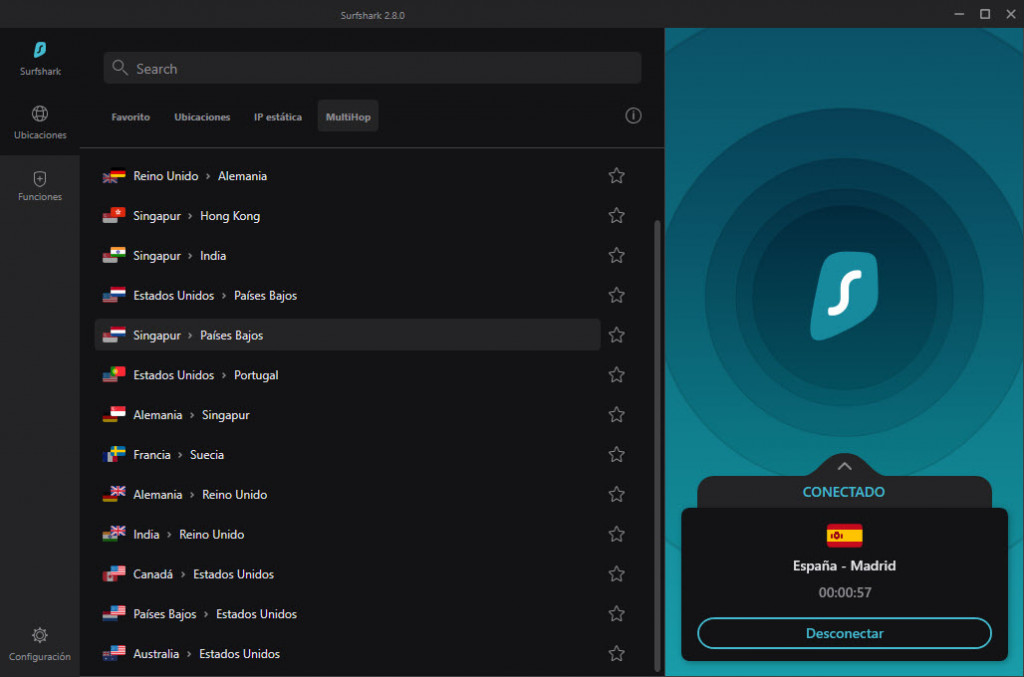Click the server list scrollbar
Screen dimensions: 1024x677
pos(657,446)
